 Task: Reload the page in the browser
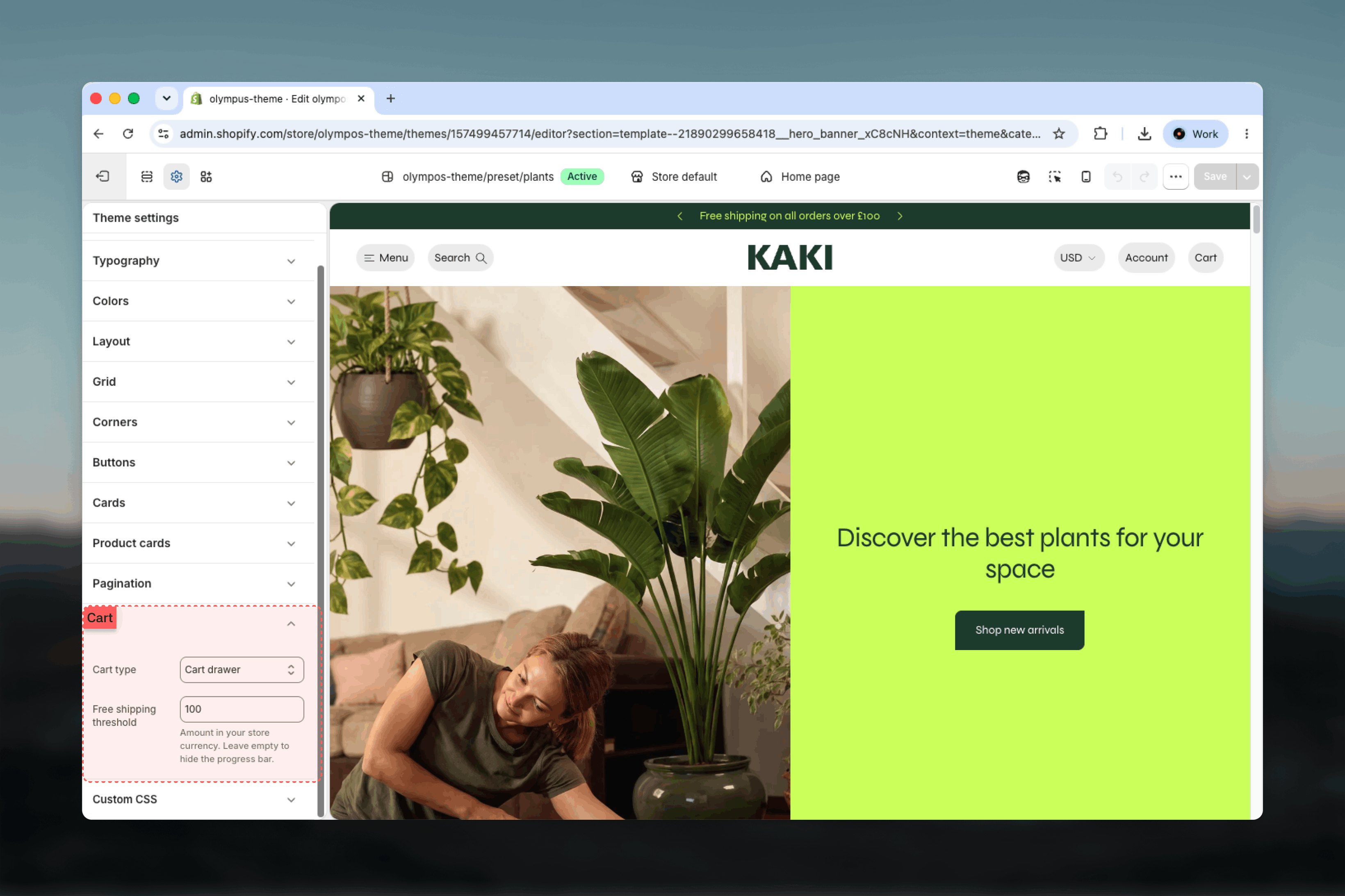128,134
